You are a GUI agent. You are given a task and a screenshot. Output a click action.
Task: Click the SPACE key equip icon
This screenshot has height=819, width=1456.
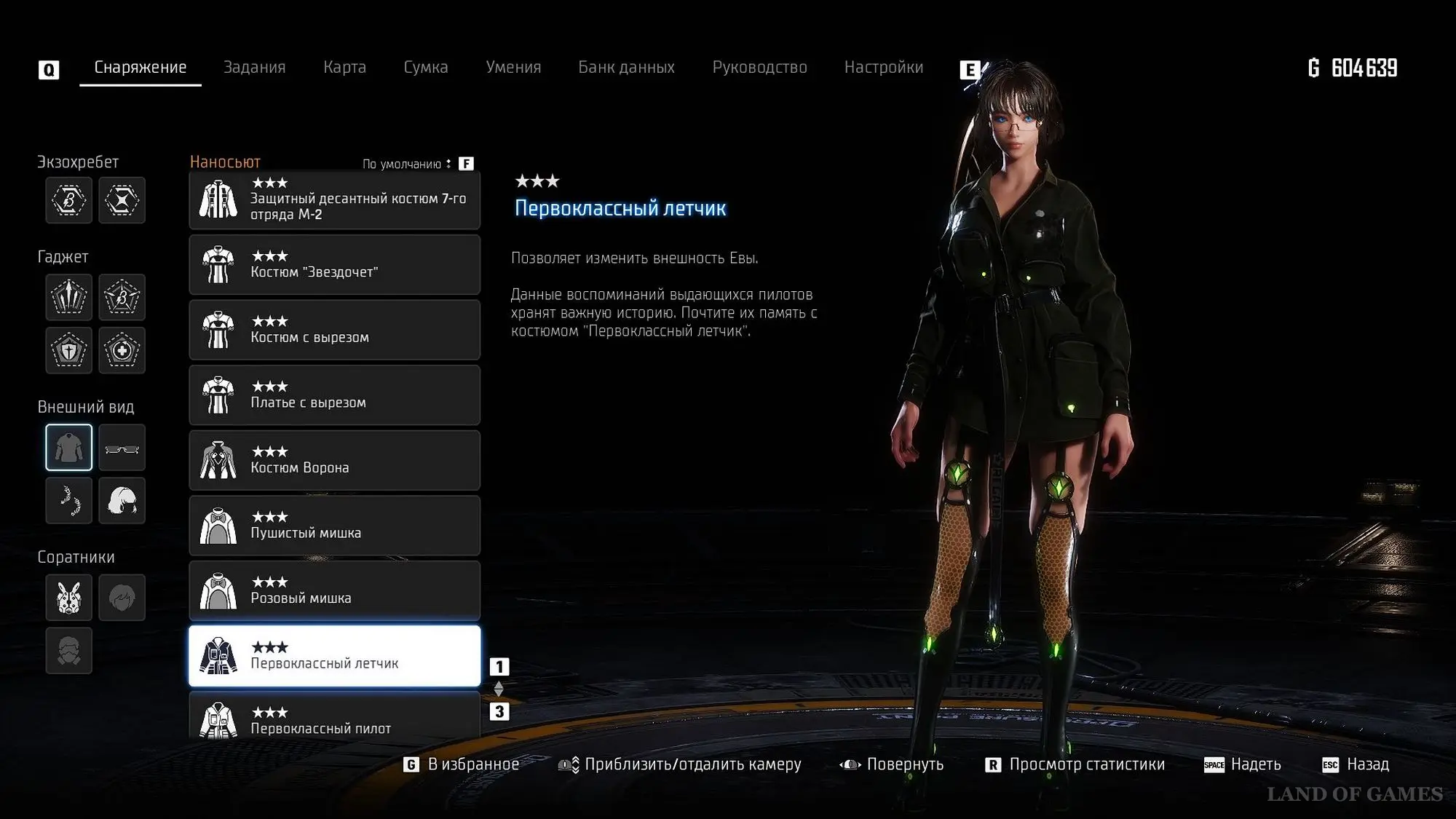coord(1214,765)
